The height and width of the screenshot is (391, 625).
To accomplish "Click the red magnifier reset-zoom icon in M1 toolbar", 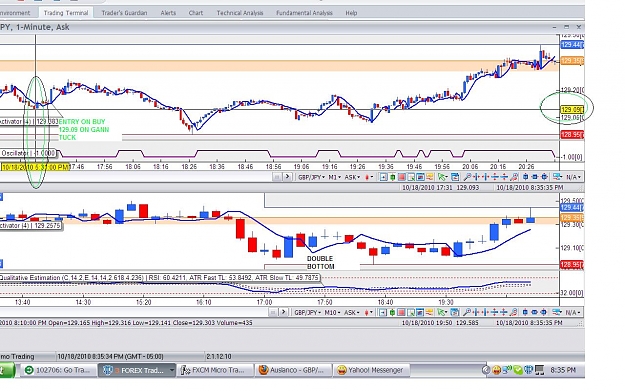I will 514,177.
